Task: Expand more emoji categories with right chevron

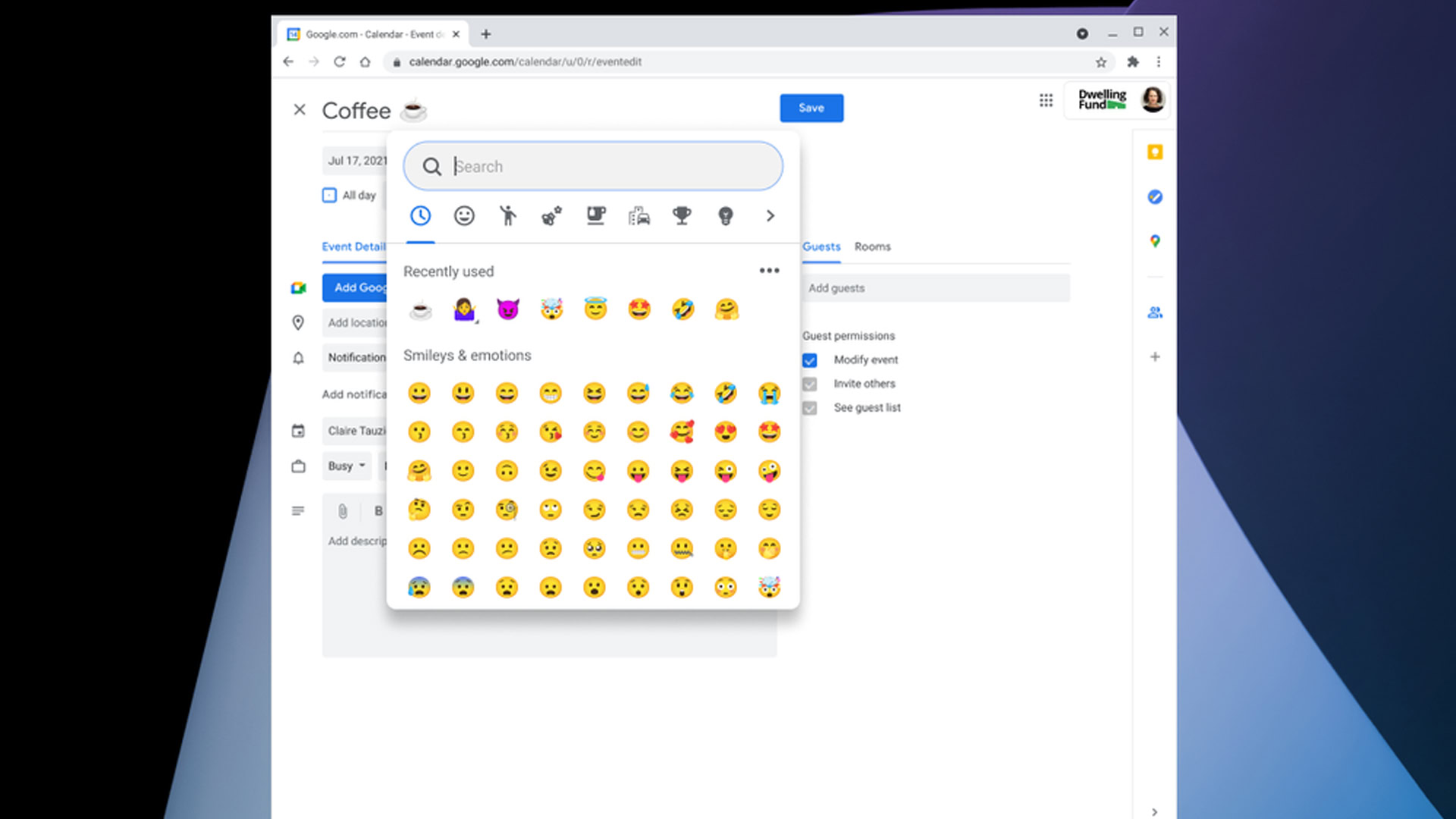Action: click(770, 216)
